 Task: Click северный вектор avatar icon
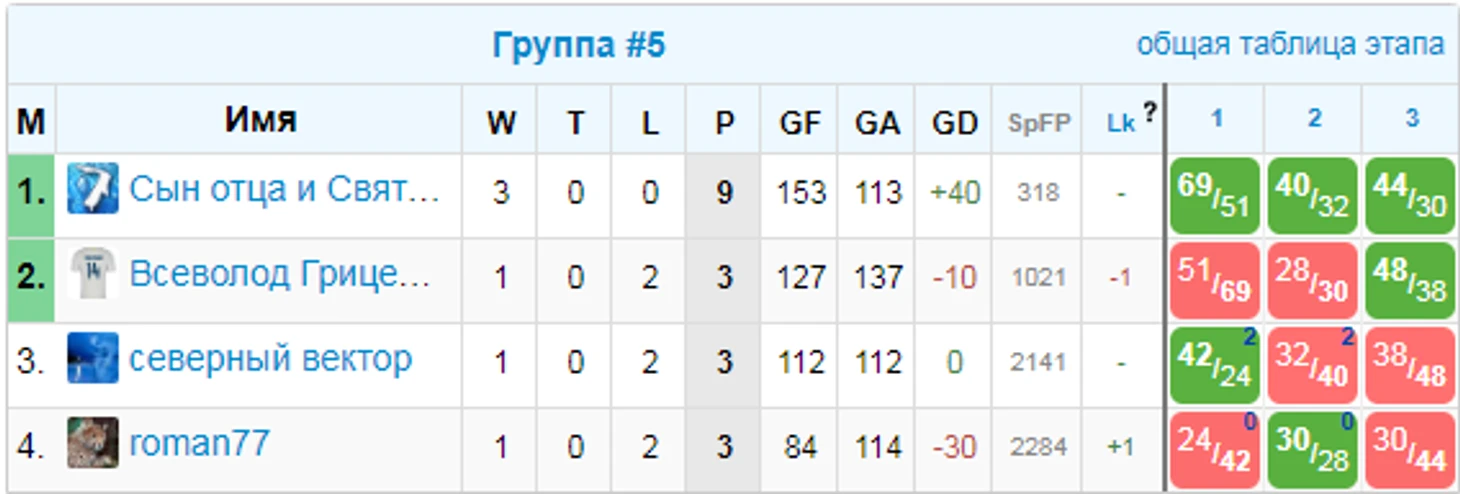(93, 359)
